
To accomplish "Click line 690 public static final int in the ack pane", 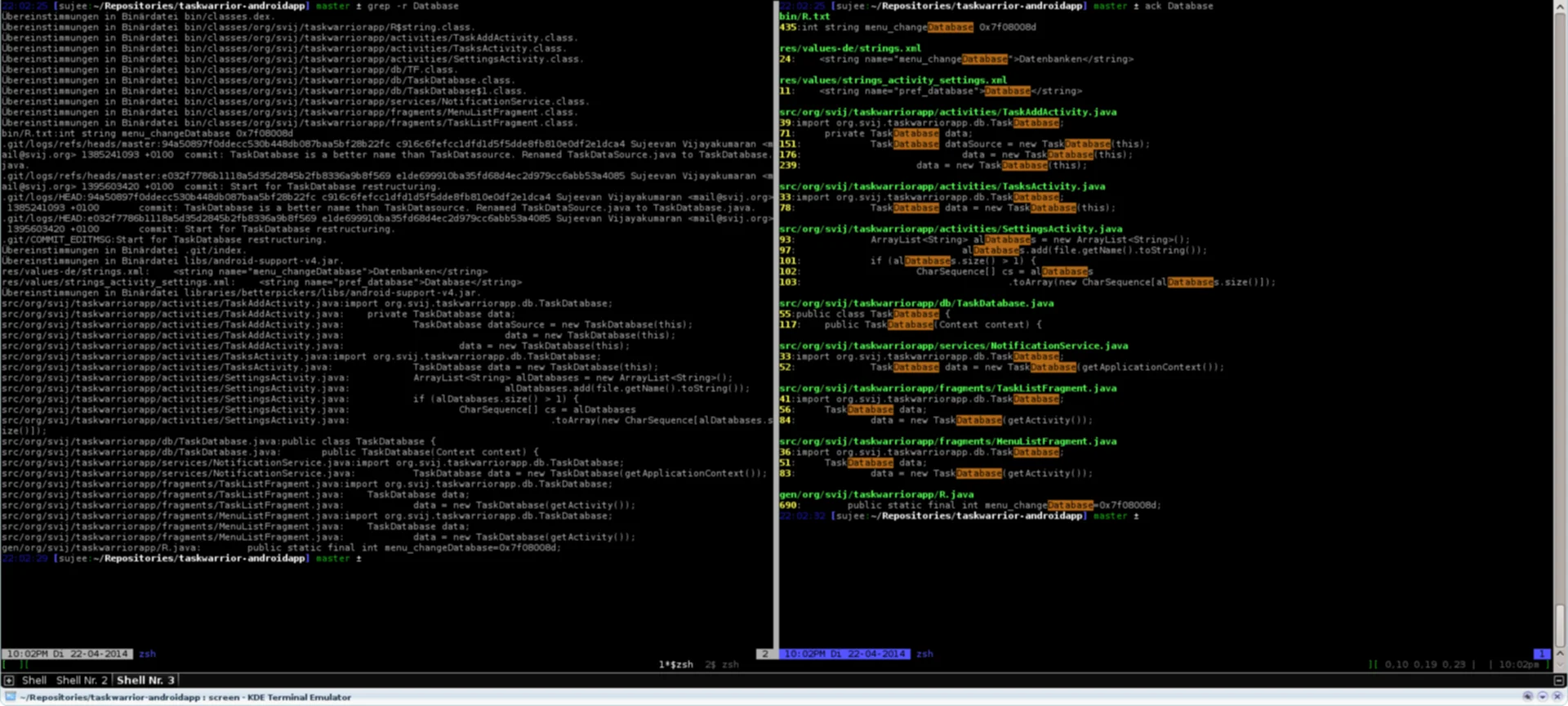I will [970, 505].
